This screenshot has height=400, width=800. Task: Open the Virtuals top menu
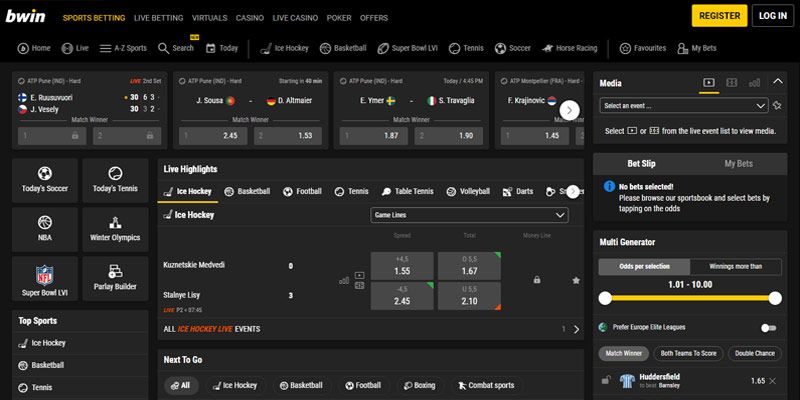click(210, 18)
